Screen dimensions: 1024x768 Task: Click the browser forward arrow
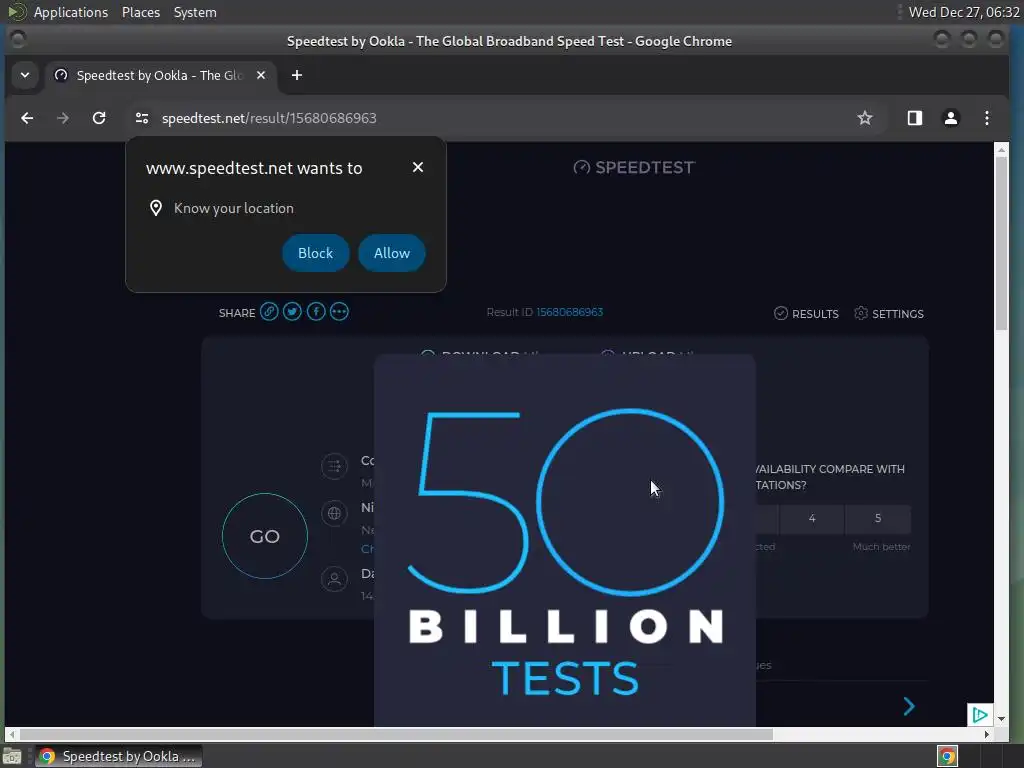pos(63,118)
